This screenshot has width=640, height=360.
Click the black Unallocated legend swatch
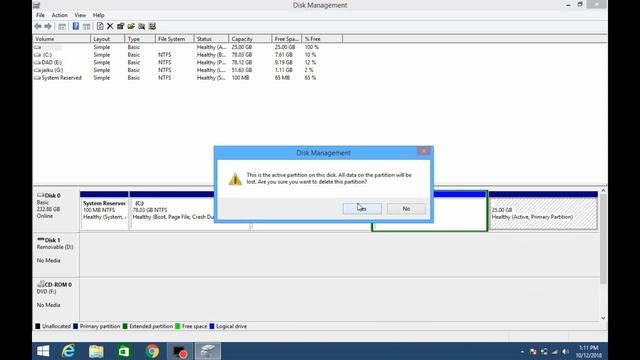38,326
